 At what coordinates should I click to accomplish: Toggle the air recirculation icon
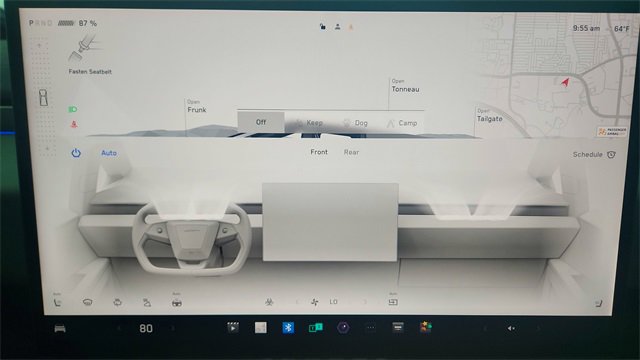point(393,302)
